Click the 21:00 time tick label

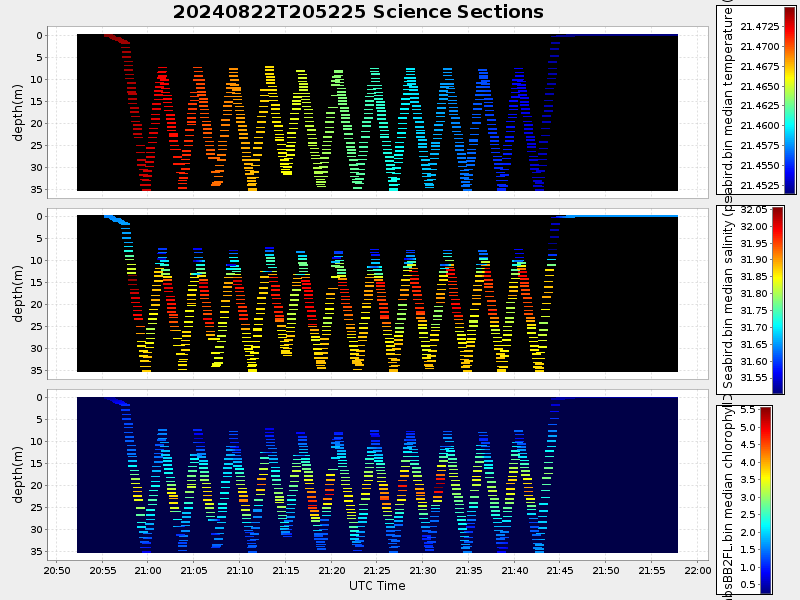point(148,570)
